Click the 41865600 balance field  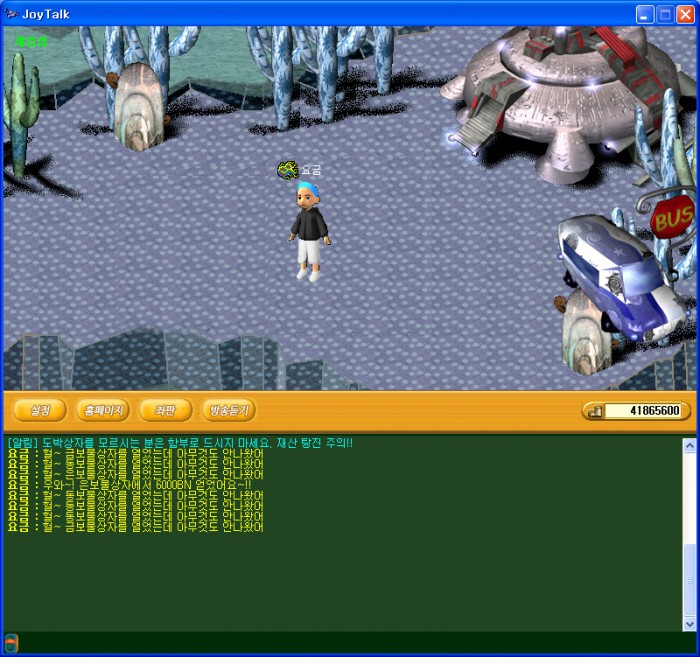click(x=646, y=411)
